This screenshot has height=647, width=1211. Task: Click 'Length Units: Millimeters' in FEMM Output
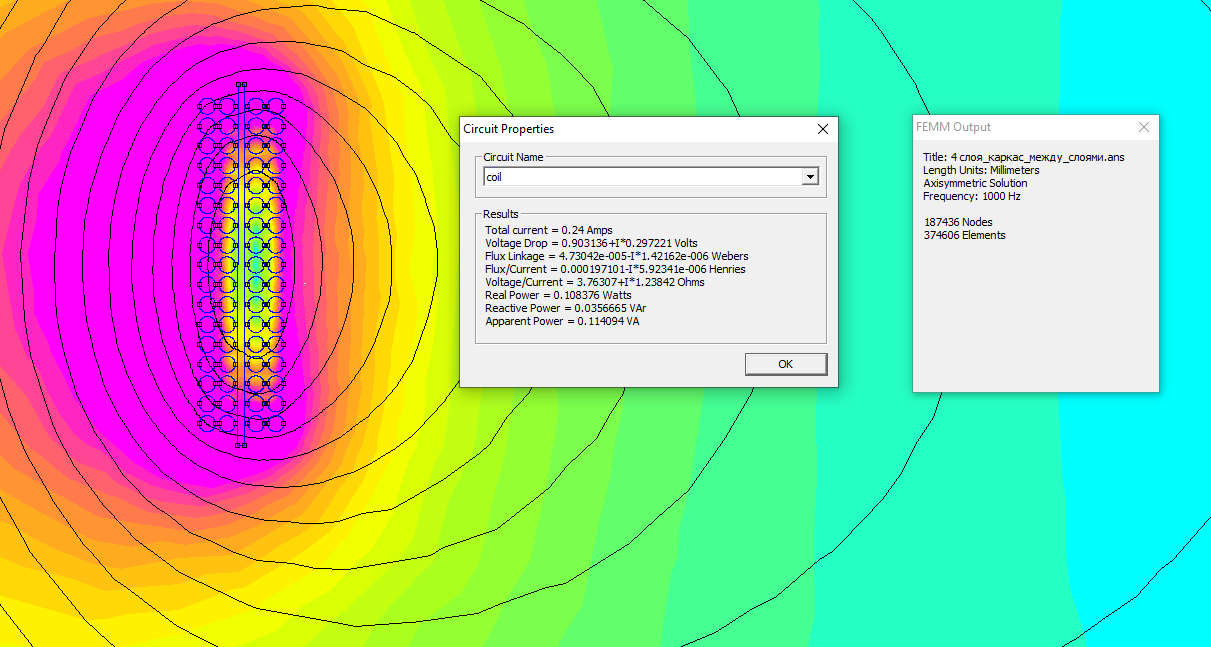tap(981, 170)
